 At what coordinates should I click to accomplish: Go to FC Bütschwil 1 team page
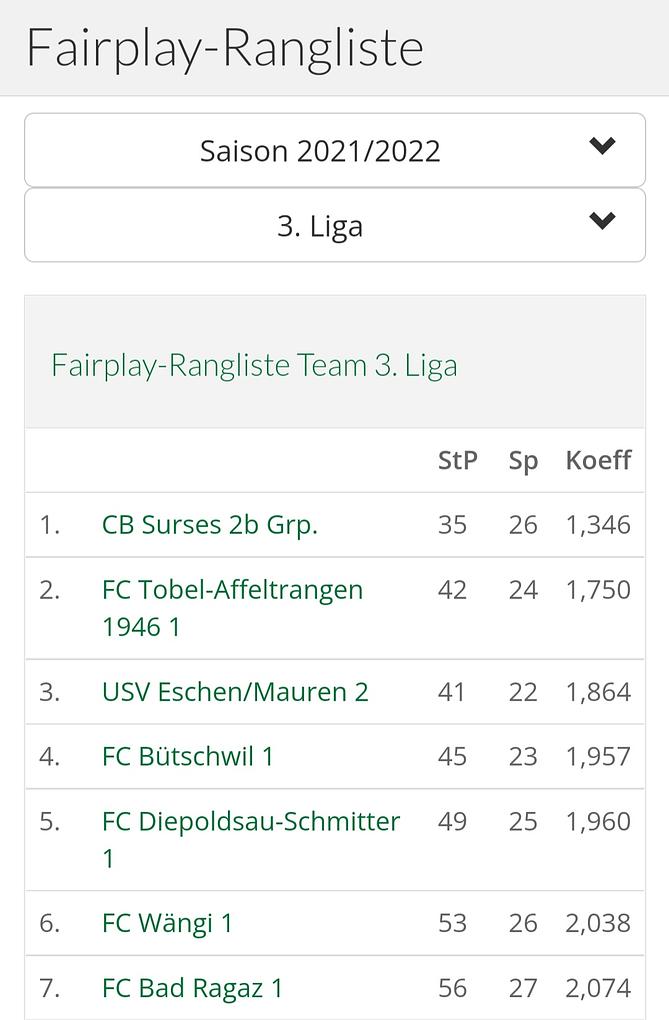(x=188, y=757)
